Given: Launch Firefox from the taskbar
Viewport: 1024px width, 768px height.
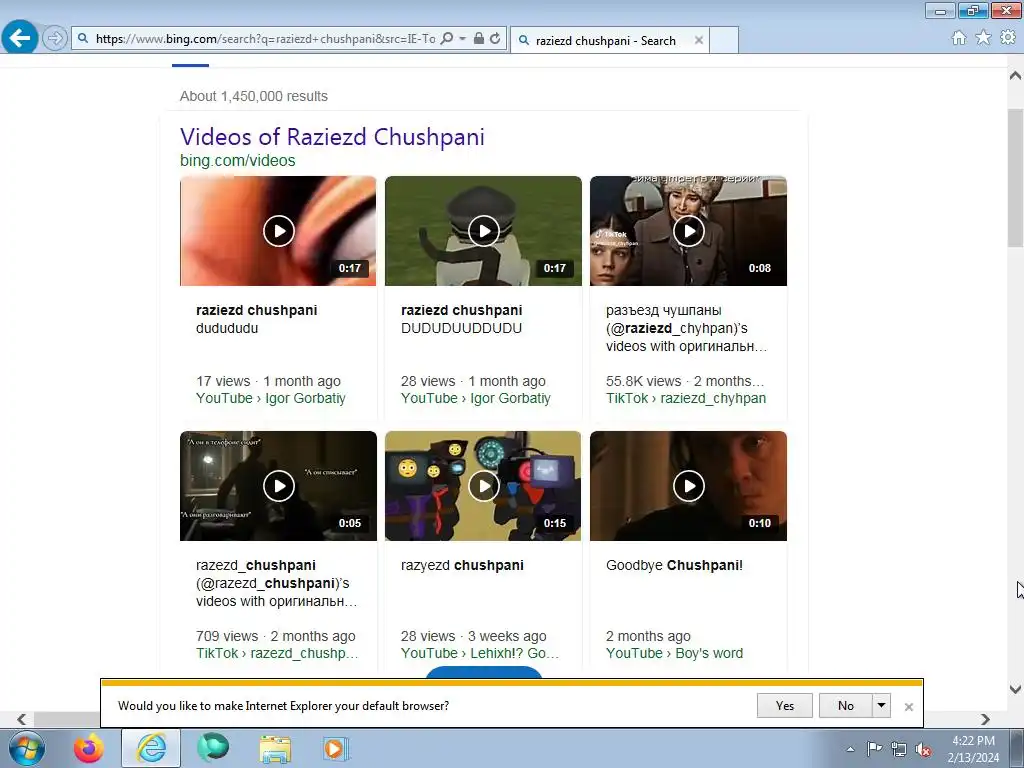Looking at the screenshot, I should pyautogui.click(x=88, y=748).
